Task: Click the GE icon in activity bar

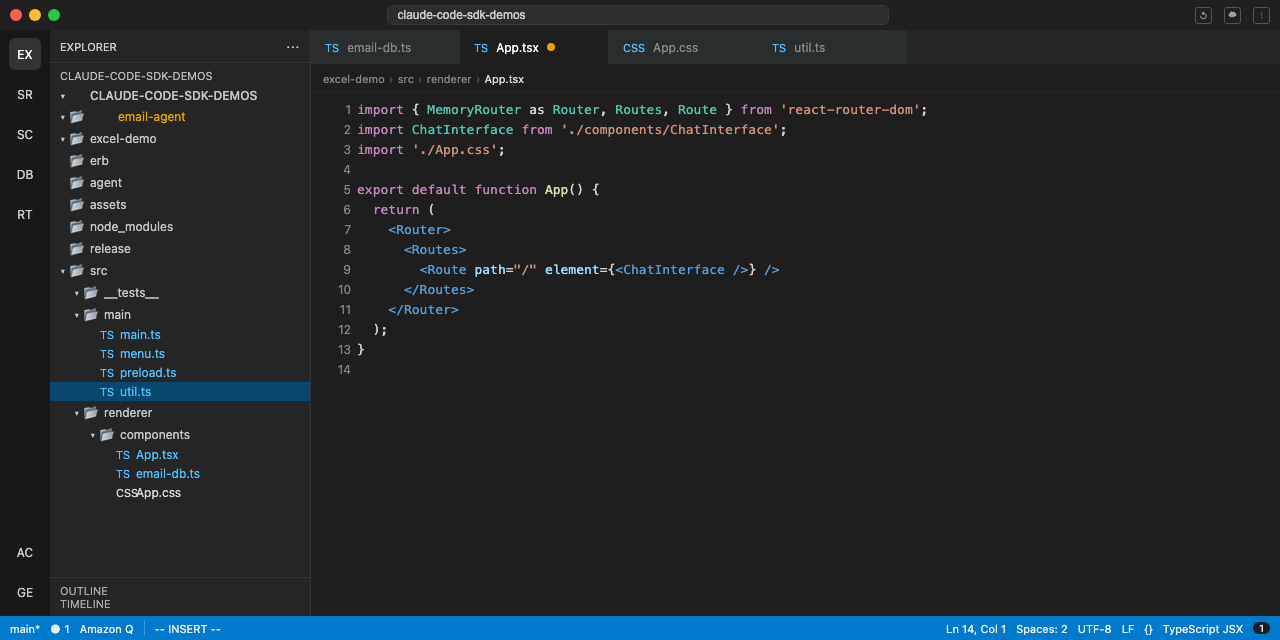Action: 25,592
